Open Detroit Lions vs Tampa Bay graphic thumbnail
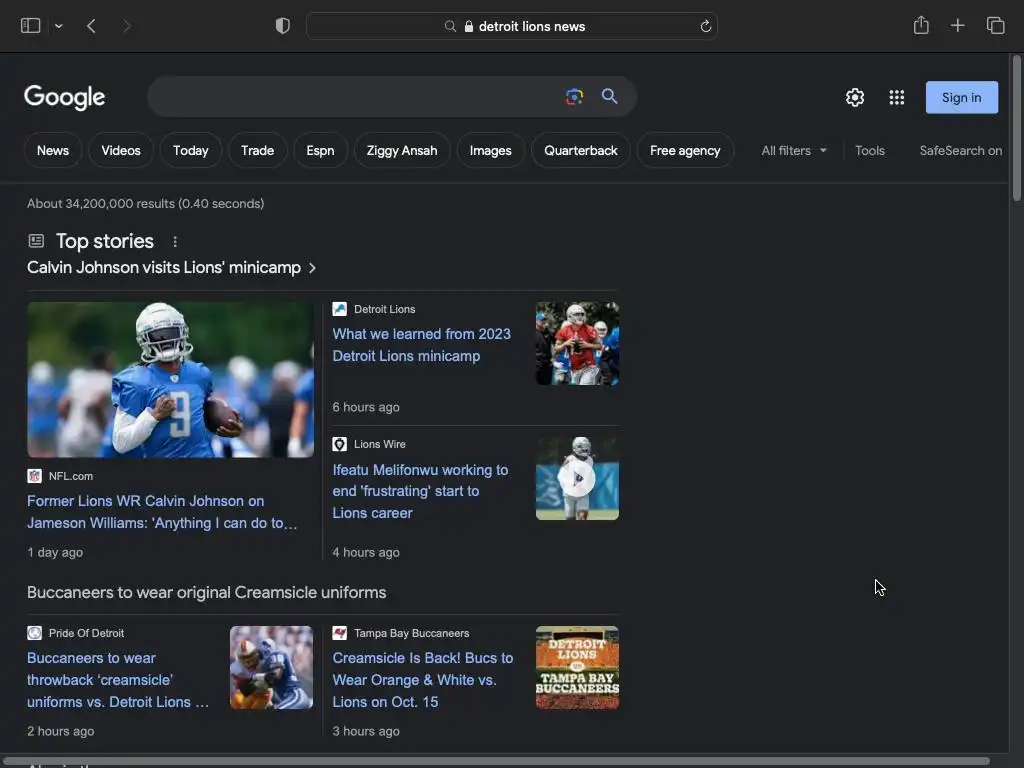This screenshot has width=1024, height=768. 577,667
